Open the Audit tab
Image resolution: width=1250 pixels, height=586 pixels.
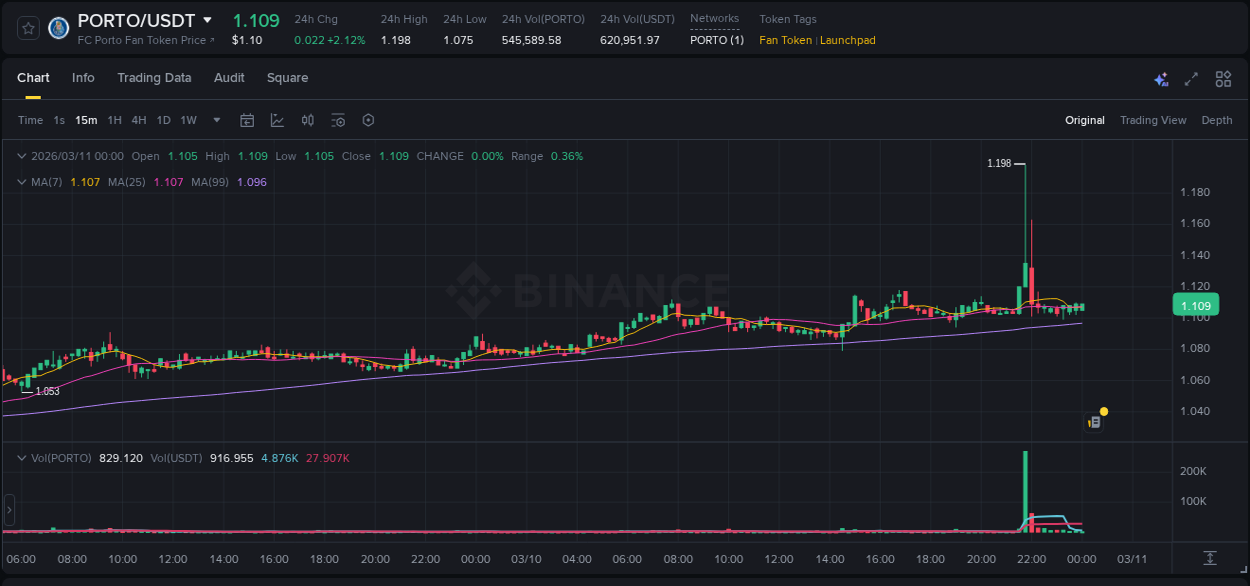coord(229,78)
